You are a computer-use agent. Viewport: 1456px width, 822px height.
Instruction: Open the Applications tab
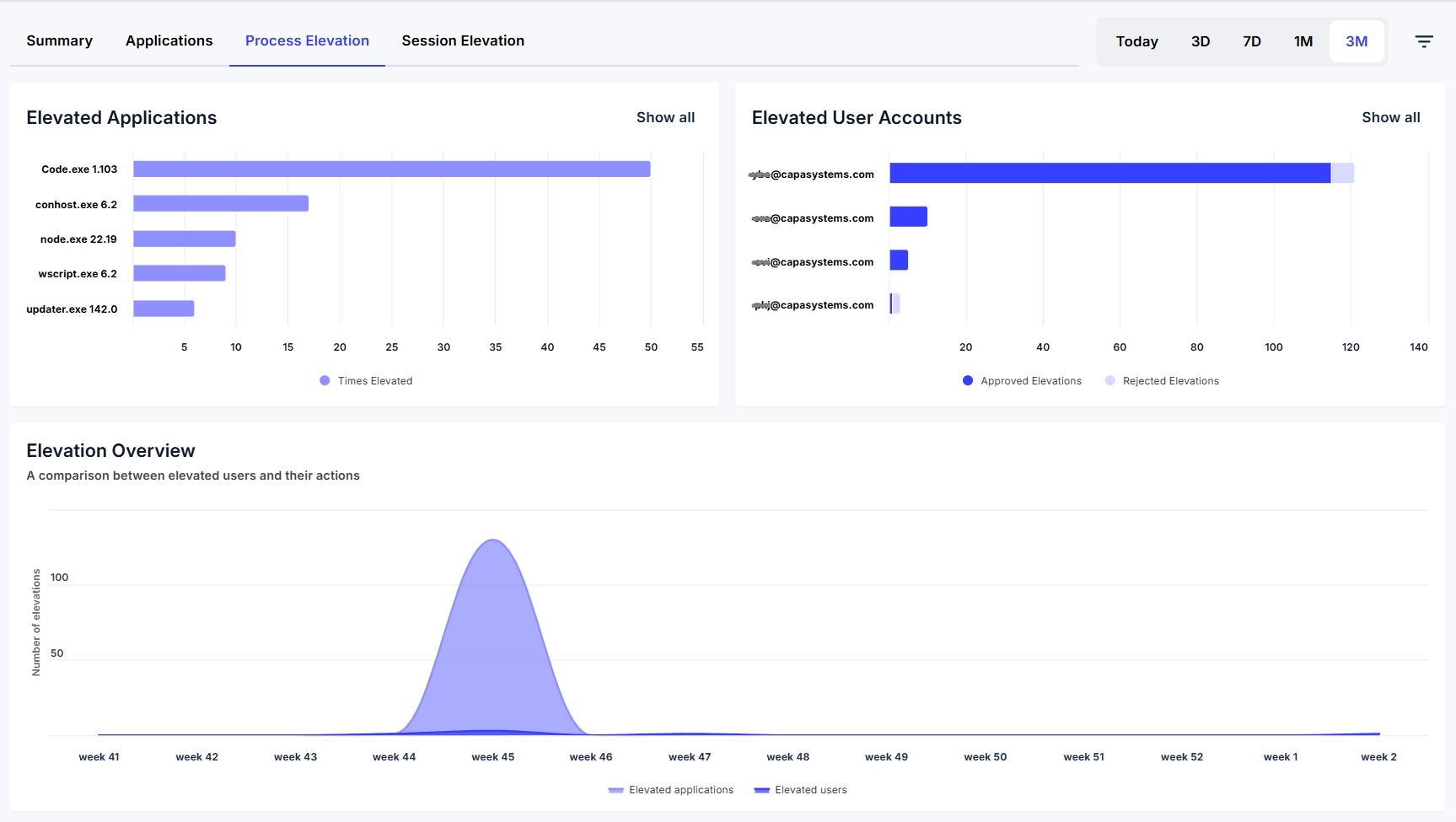click(x=169, y=40)
